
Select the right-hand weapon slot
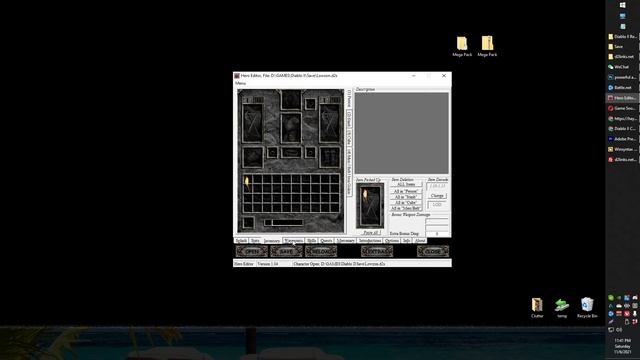tap(329, 123)
